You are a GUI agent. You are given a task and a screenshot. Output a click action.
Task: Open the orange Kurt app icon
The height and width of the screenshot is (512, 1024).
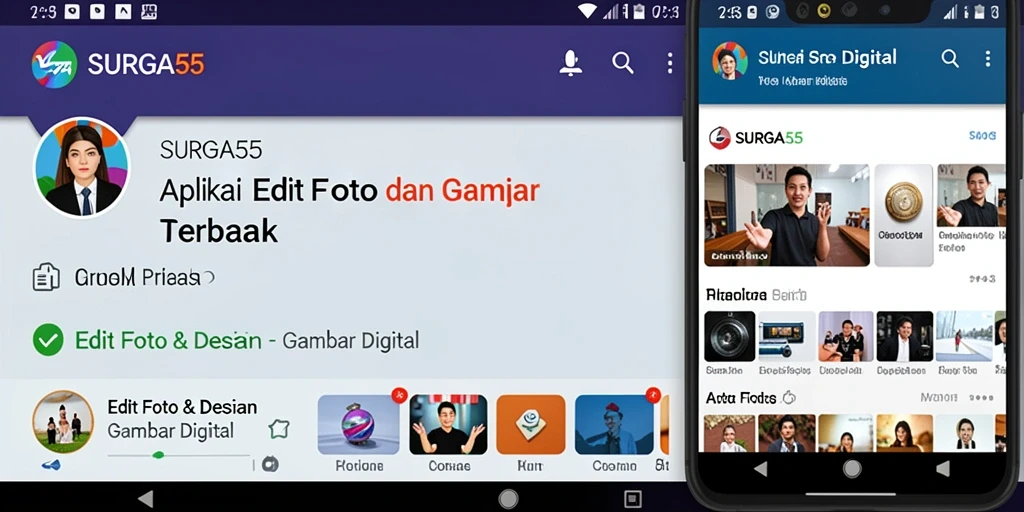tap(531, 424)
